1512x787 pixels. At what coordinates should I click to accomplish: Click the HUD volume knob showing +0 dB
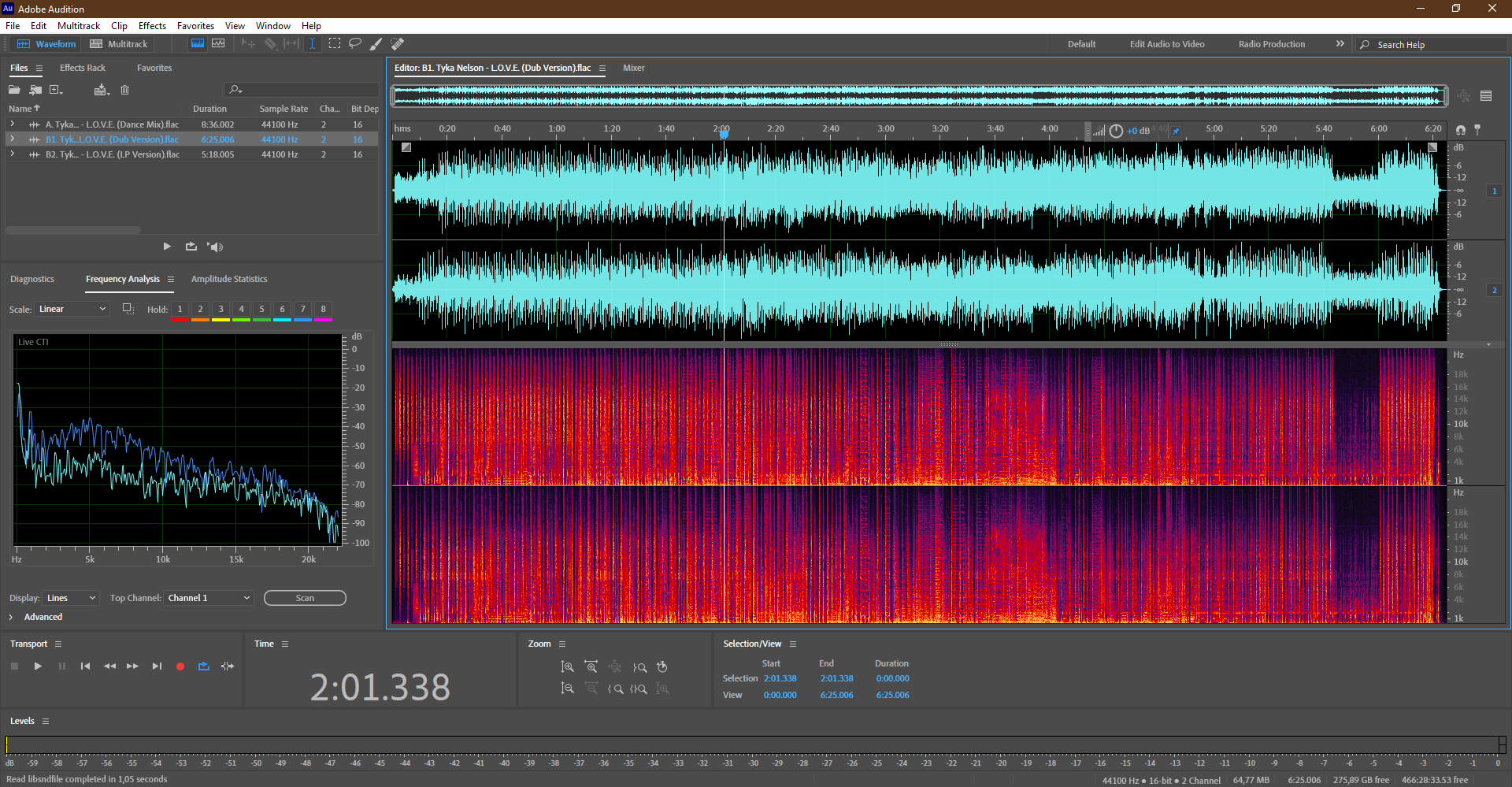pyautogui.click(x=1116, y=131)
